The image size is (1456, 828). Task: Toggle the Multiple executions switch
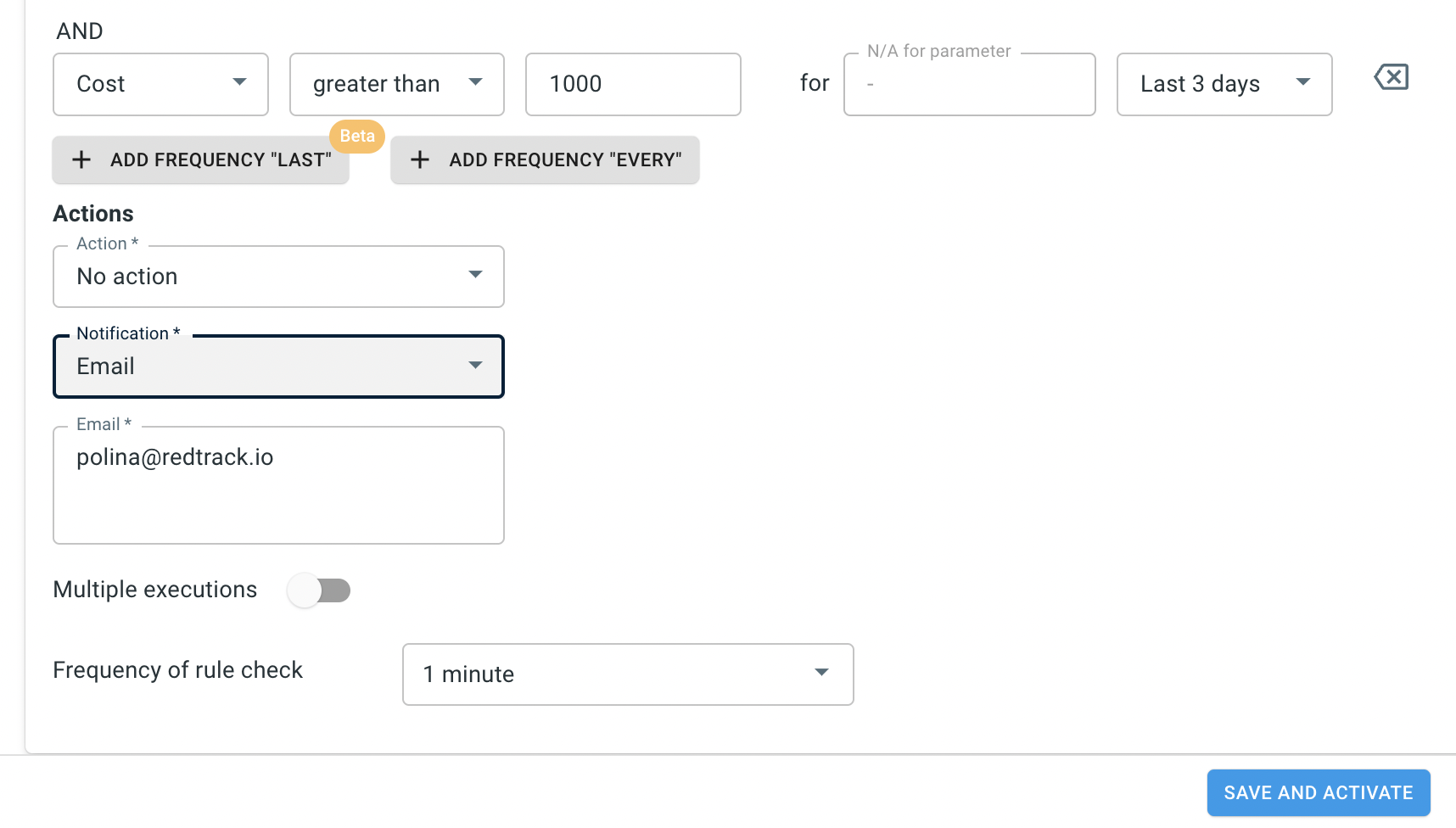pyautogui.click(x=319, y=590)
